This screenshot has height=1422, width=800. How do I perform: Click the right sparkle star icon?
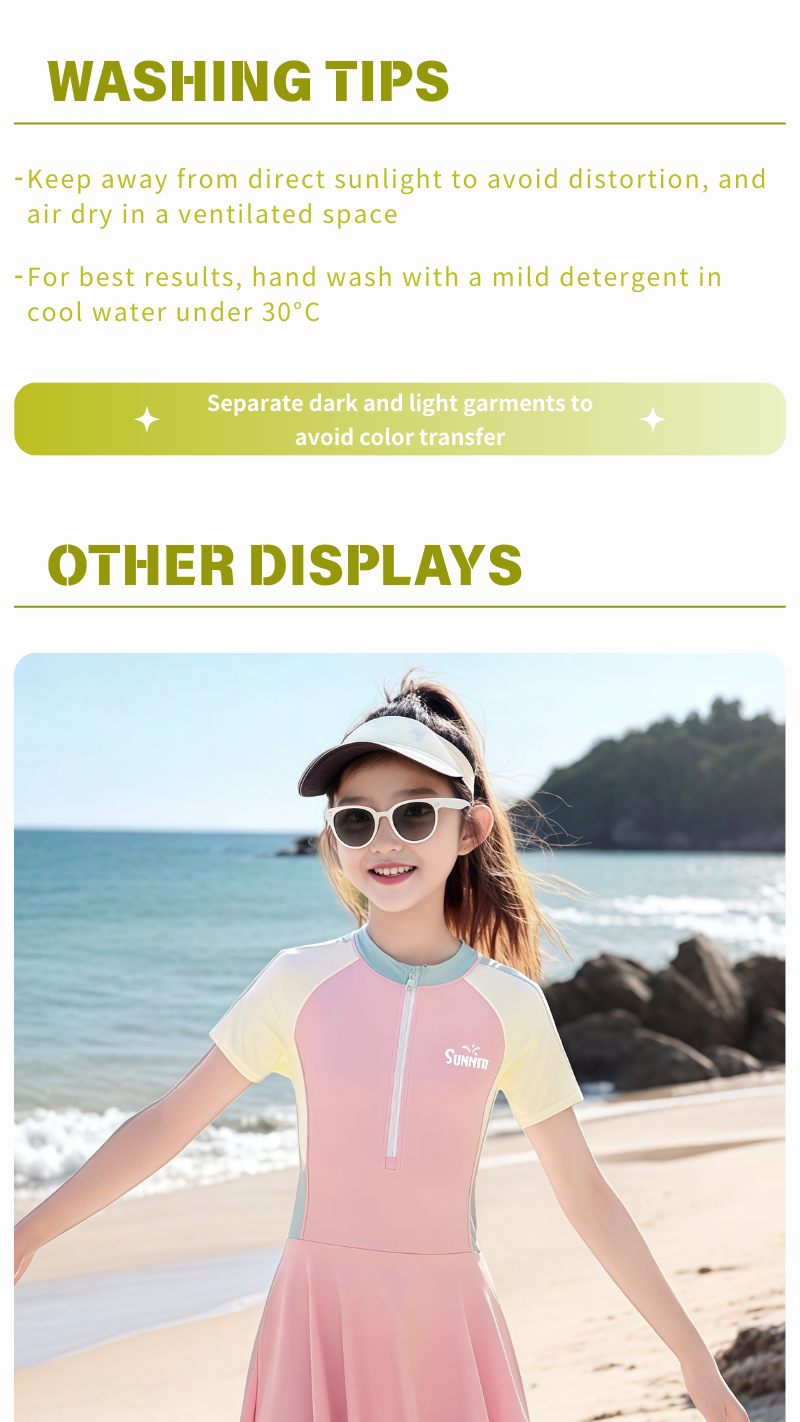pos(653,419)
